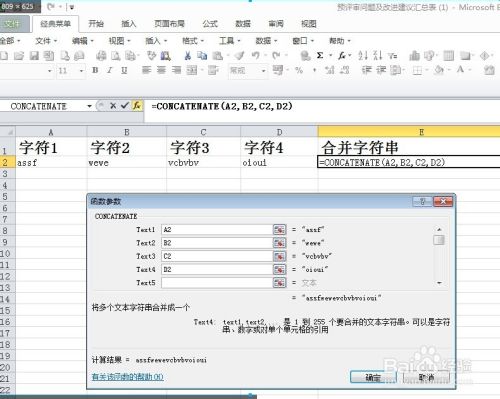500x399 pixels.
Task: Select cell A2 containing assf
Action: (x=51, y=163)
